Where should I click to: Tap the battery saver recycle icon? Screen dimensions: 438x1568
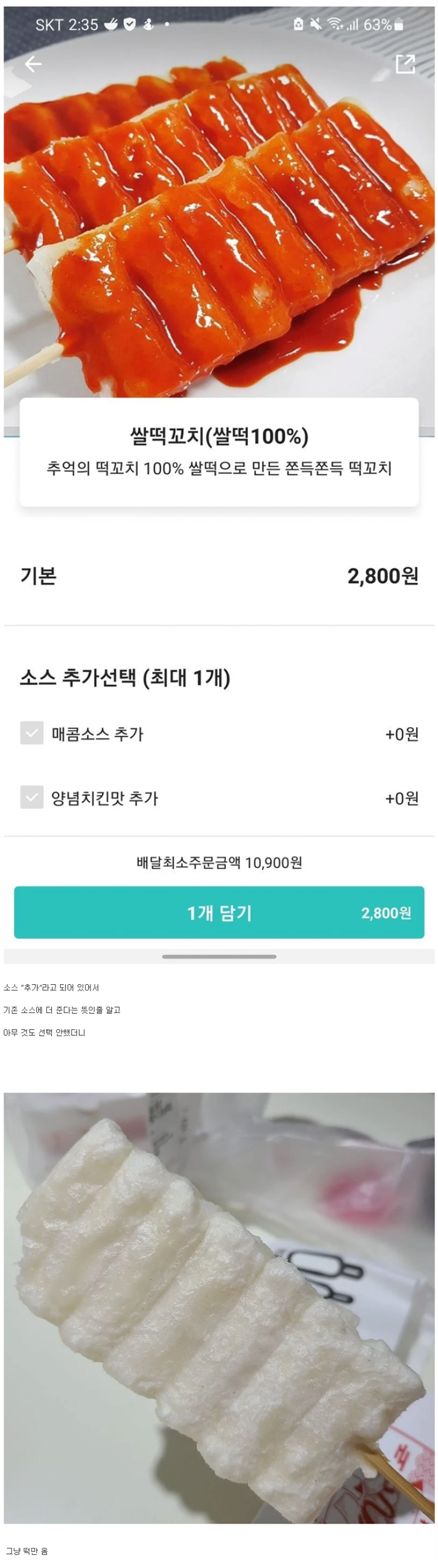(298, 24)
